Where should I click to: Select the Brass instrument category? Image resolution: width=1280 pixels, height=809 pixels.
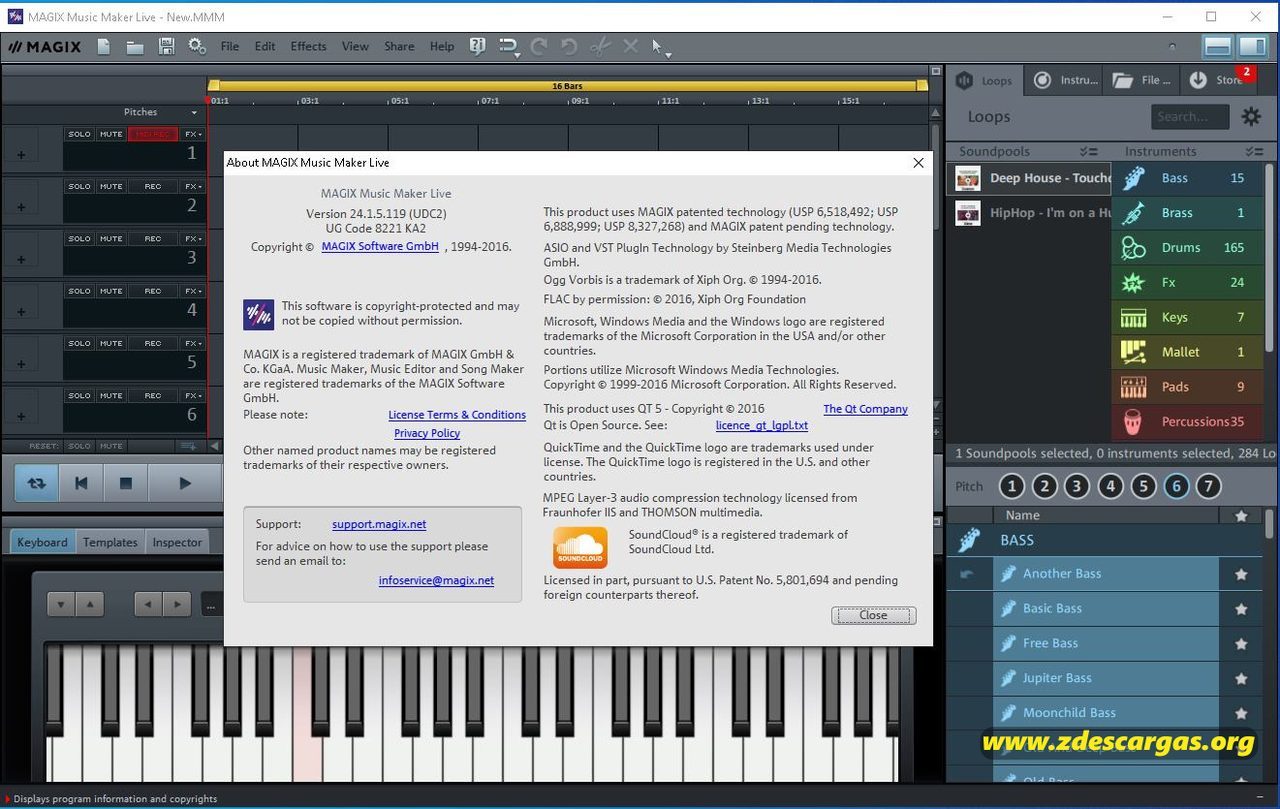tap(1187, 213)
